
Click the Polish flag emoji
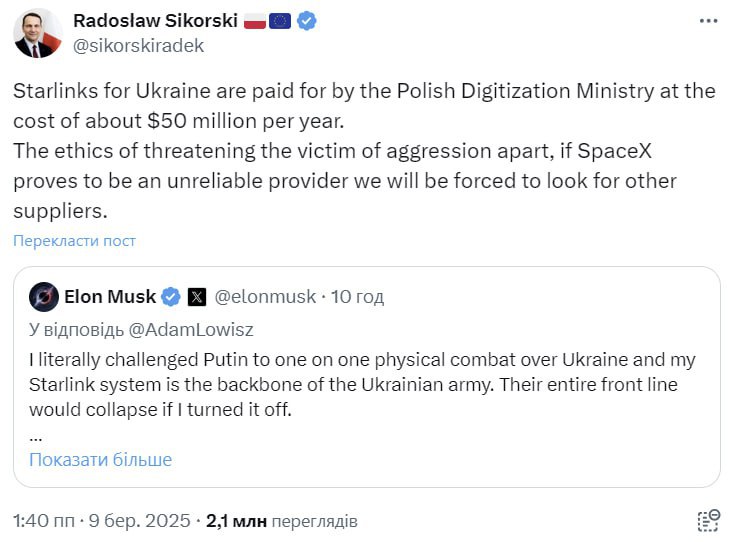[254, 21]
